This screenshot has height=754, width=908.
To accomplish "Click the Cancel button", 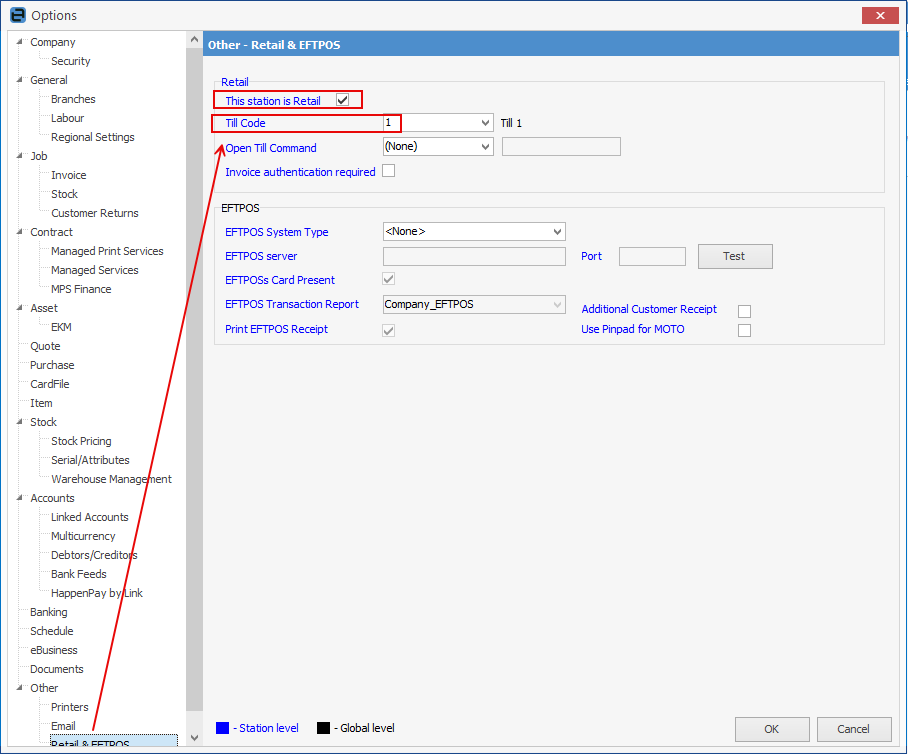I will pyautogui.click(x=854, y=729).
